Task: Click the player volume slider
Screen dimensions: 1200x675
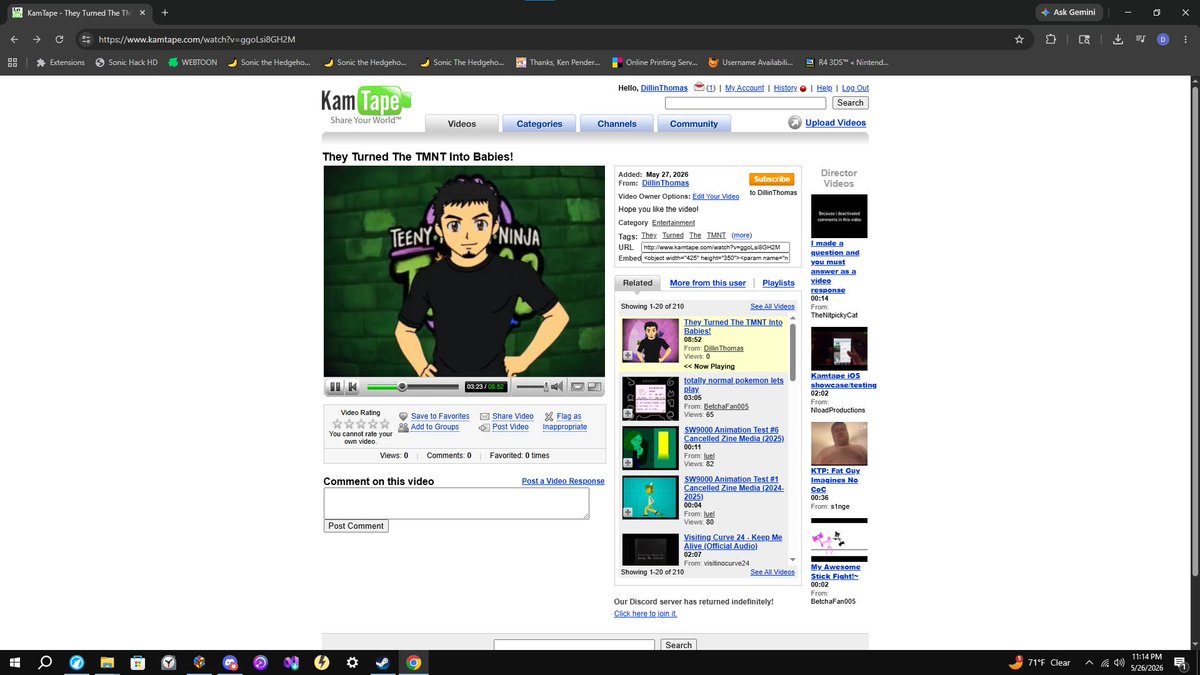Action: coord(530,387)
